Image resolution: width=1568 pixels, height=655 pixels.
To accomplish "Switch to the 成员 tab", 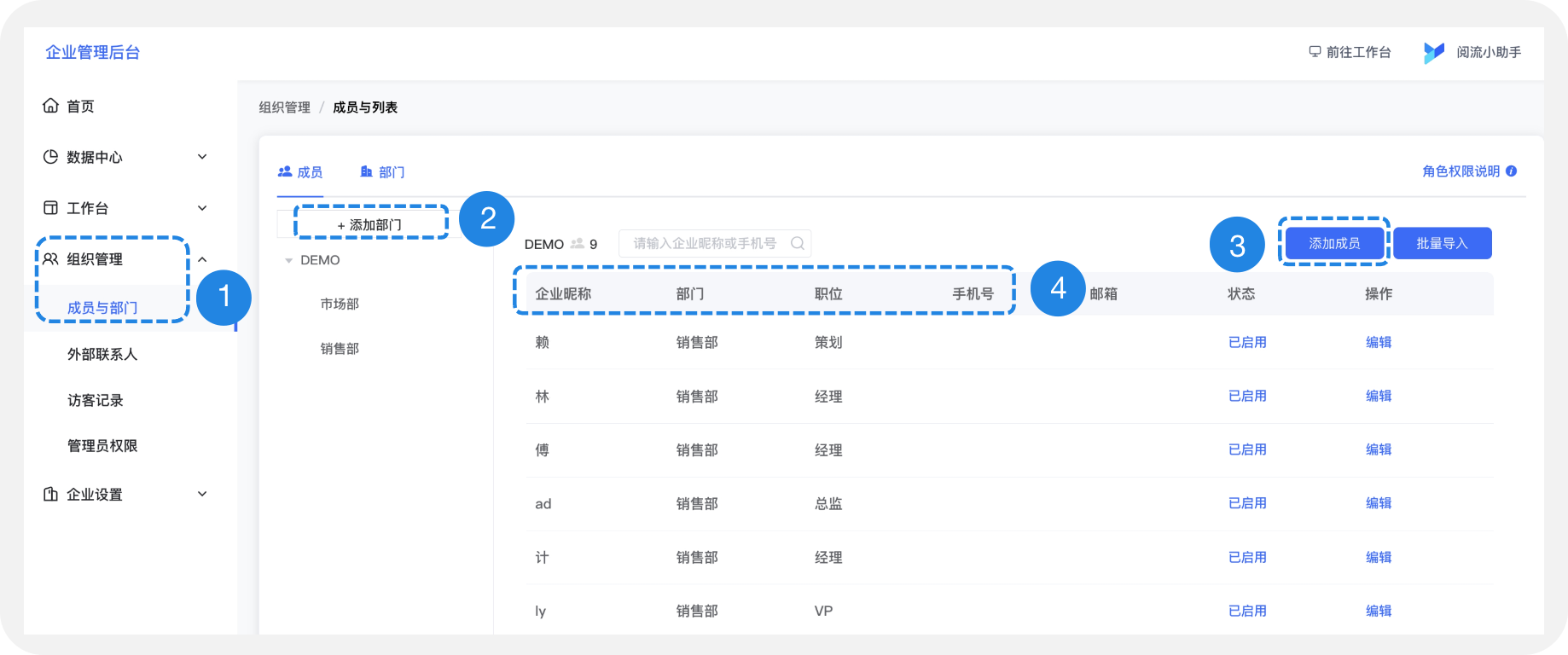I will click(300, 172).
